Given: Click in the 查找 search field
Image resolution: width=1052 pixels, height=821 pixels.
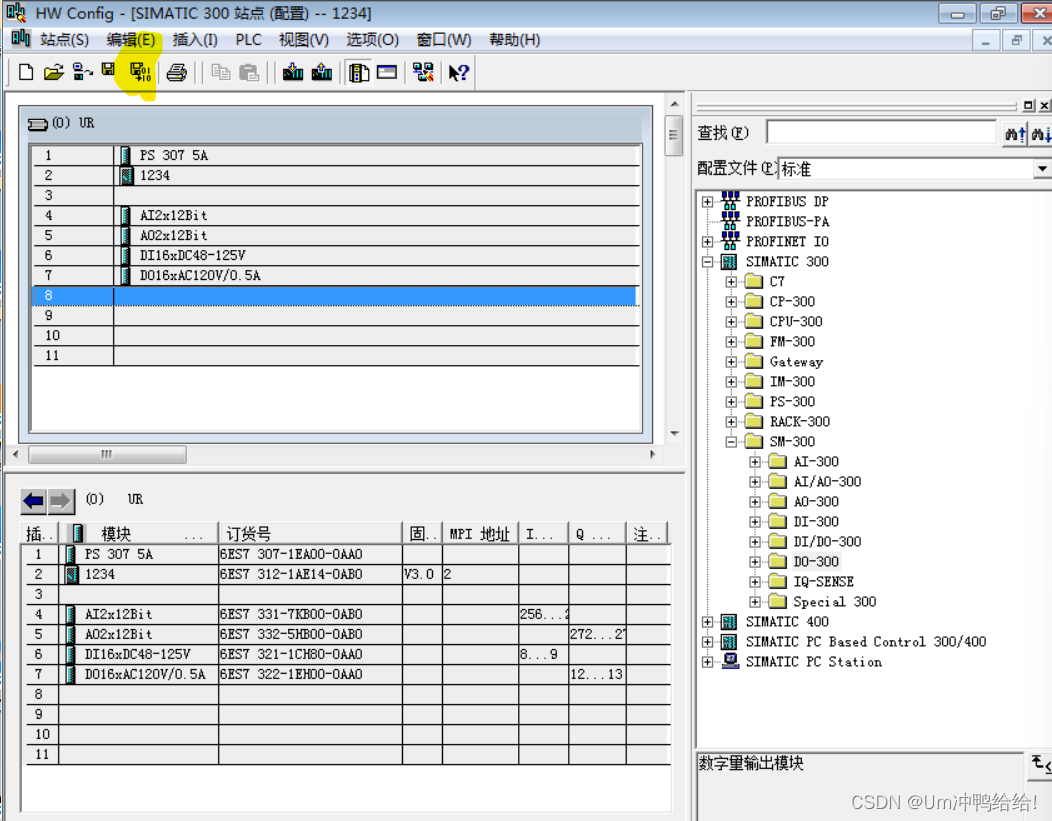Looking at the screenshot, I should click(x=881, y=133).
